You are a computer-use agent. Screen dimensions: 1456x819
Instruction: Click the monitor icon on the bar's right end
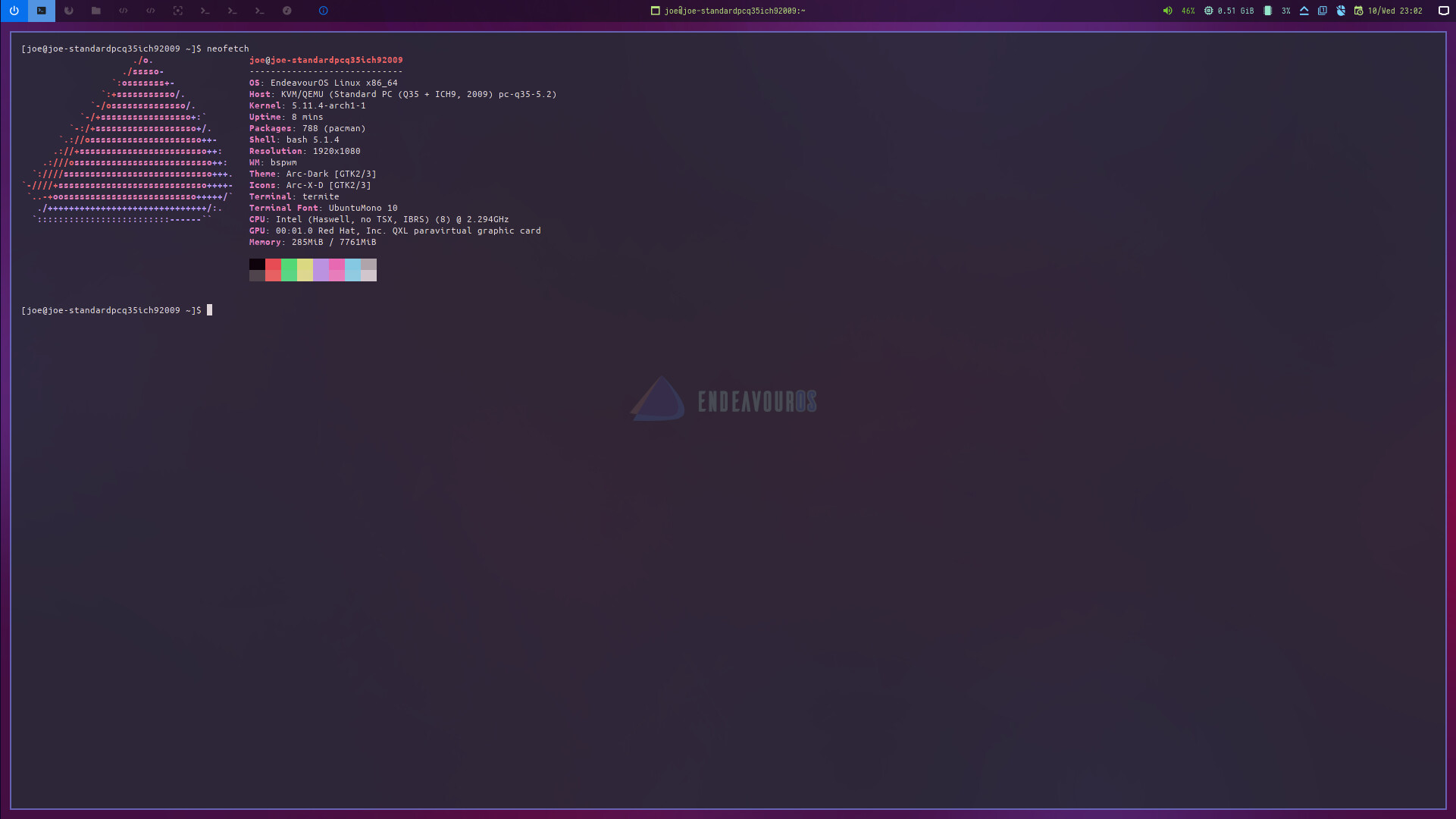[1444, 11]
